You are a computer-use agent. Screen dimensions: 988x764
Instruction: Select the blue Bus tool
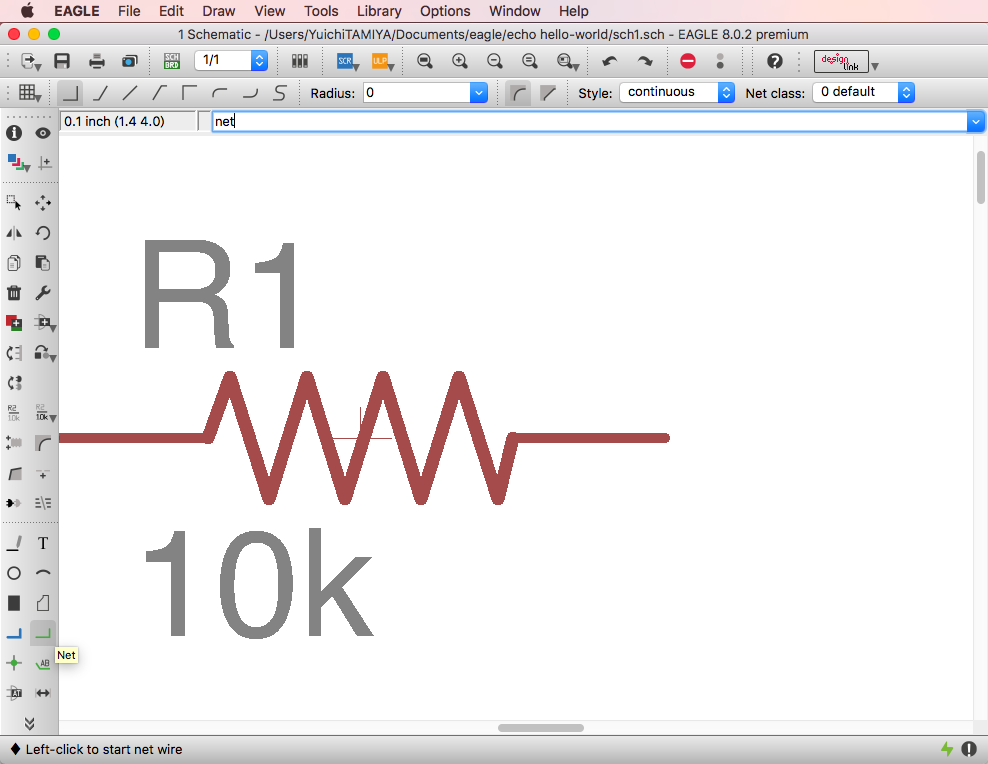click(14, 634)
